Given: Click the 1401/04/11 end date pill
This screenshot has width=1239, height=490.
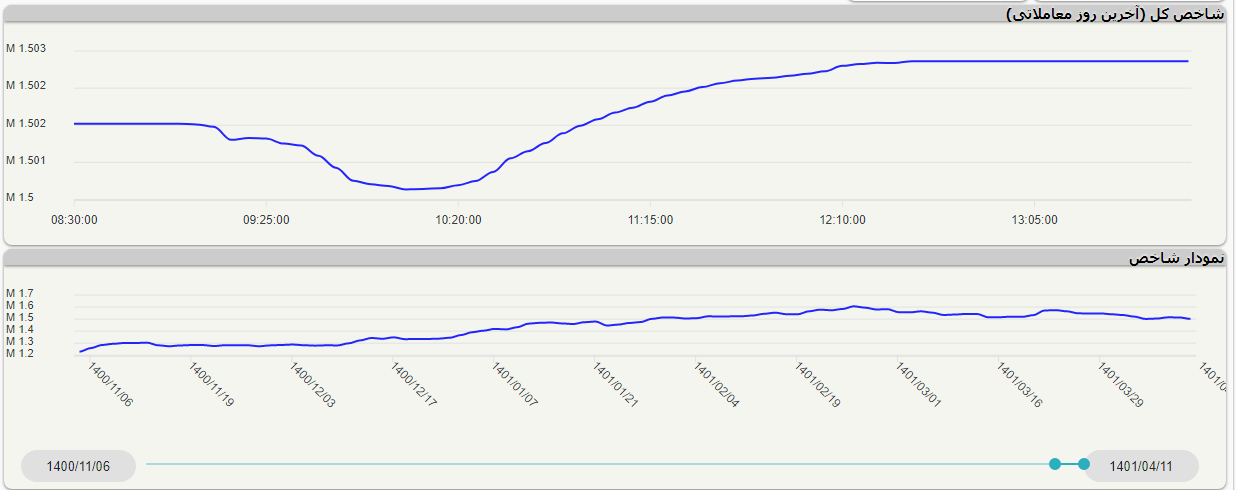Looking at the screenshot, I should 1141,466.
